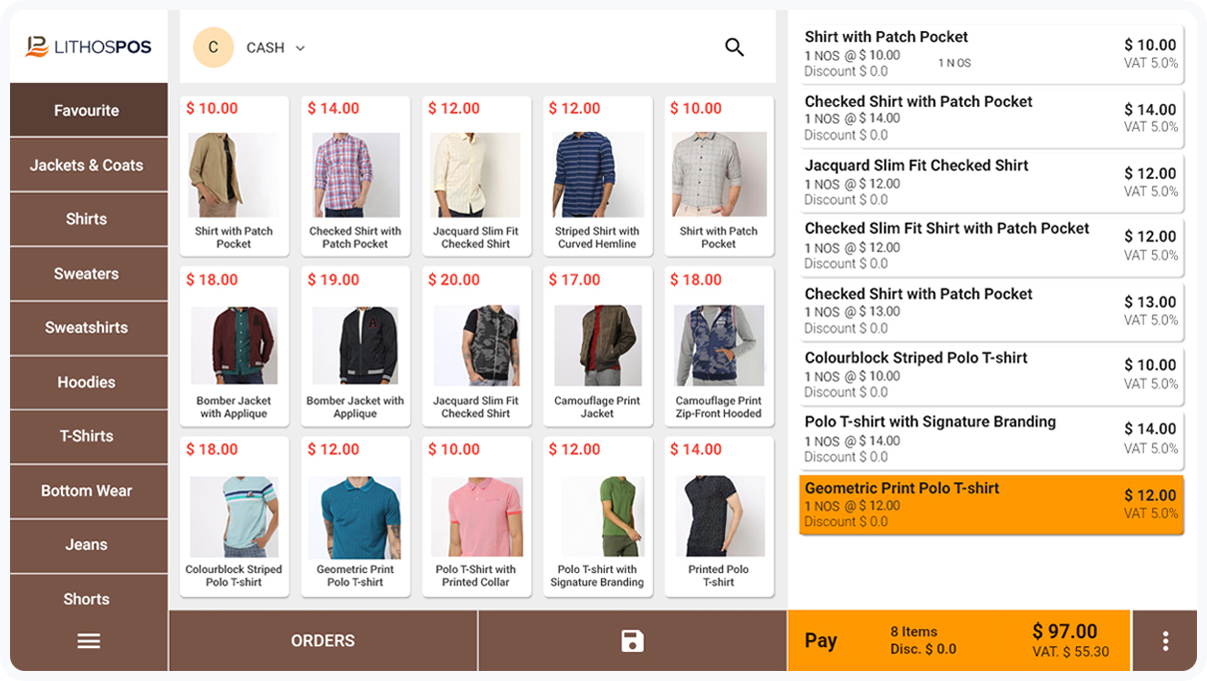Open the search magnifier icon
Screen dimensions: 1207x681
tap(734, 47)
